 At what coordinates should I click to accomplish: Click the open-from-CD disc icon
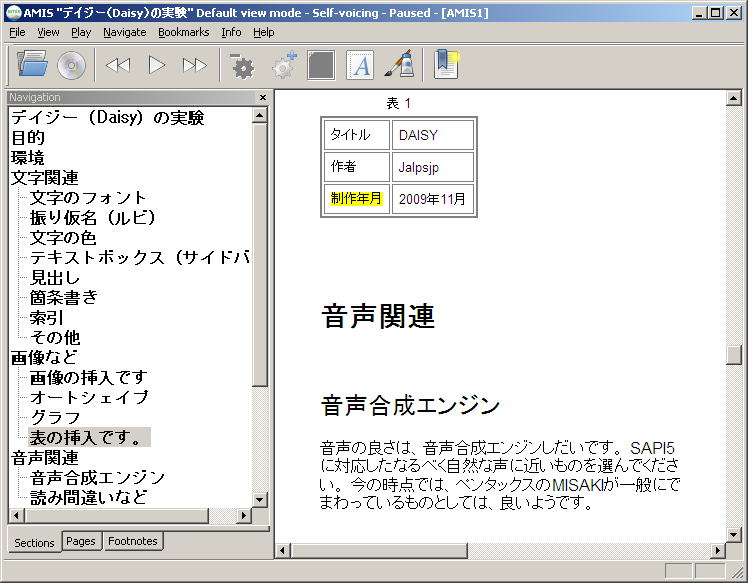72,65
